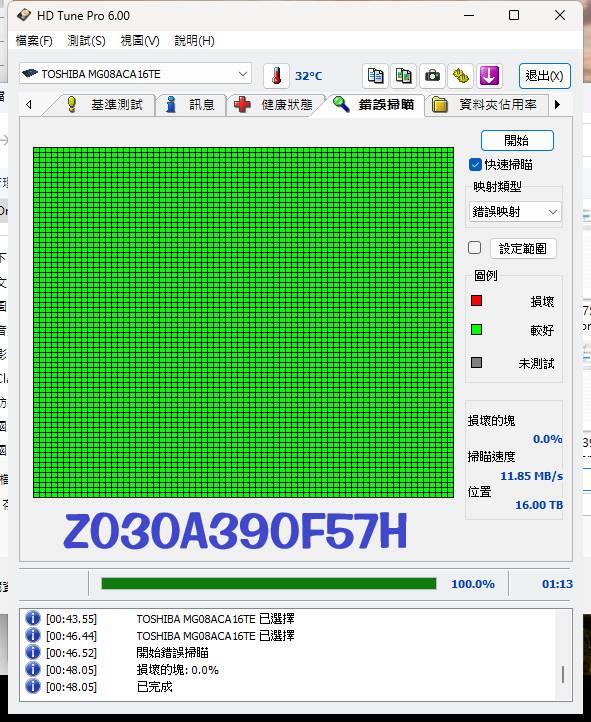
Task: Uncheck the 快速掃瞄 quick scan checkbox
Action: (475, 165)
